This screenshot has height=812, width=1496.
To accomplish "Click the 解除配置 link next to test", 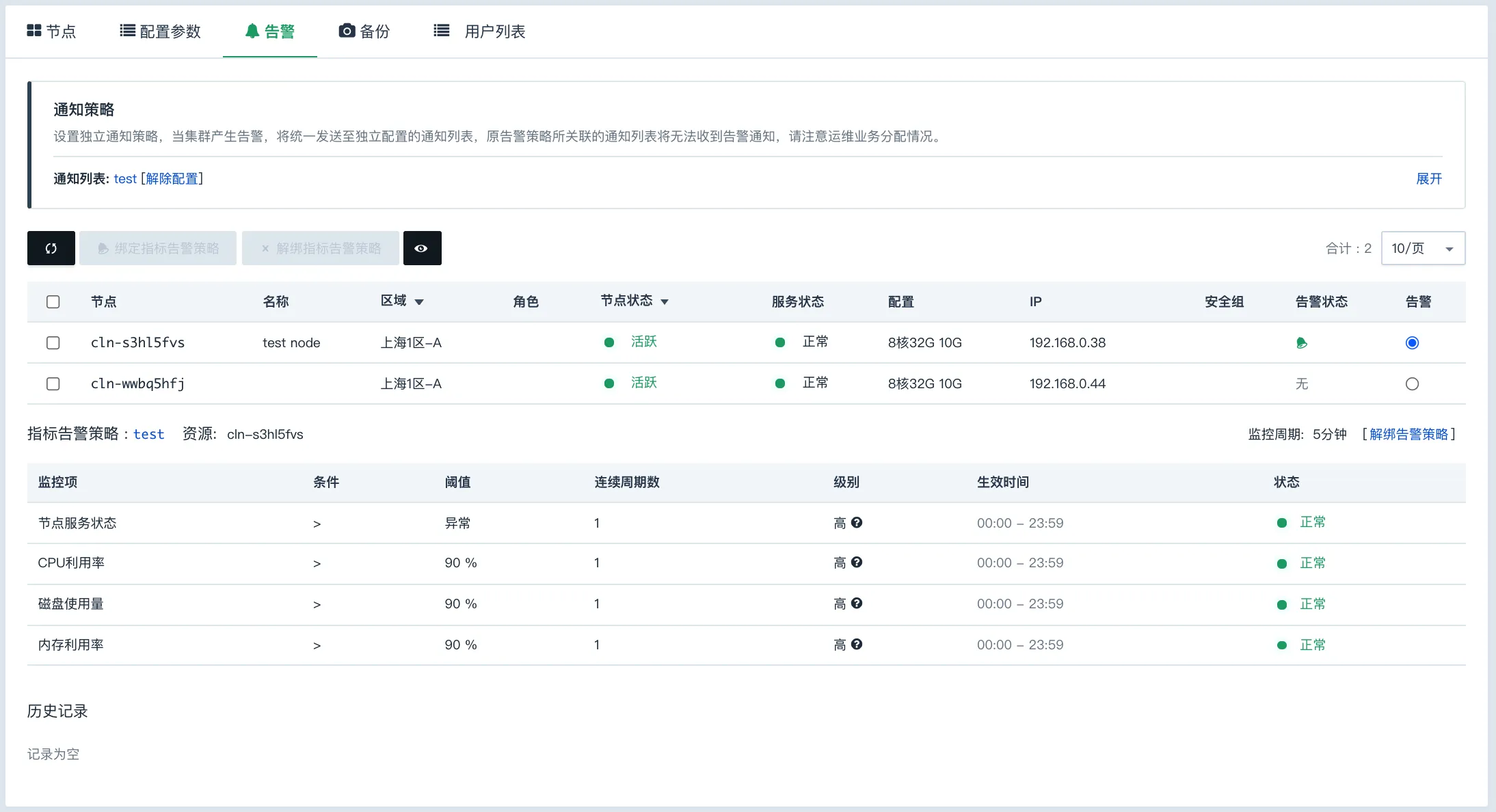I will [172, 178].
